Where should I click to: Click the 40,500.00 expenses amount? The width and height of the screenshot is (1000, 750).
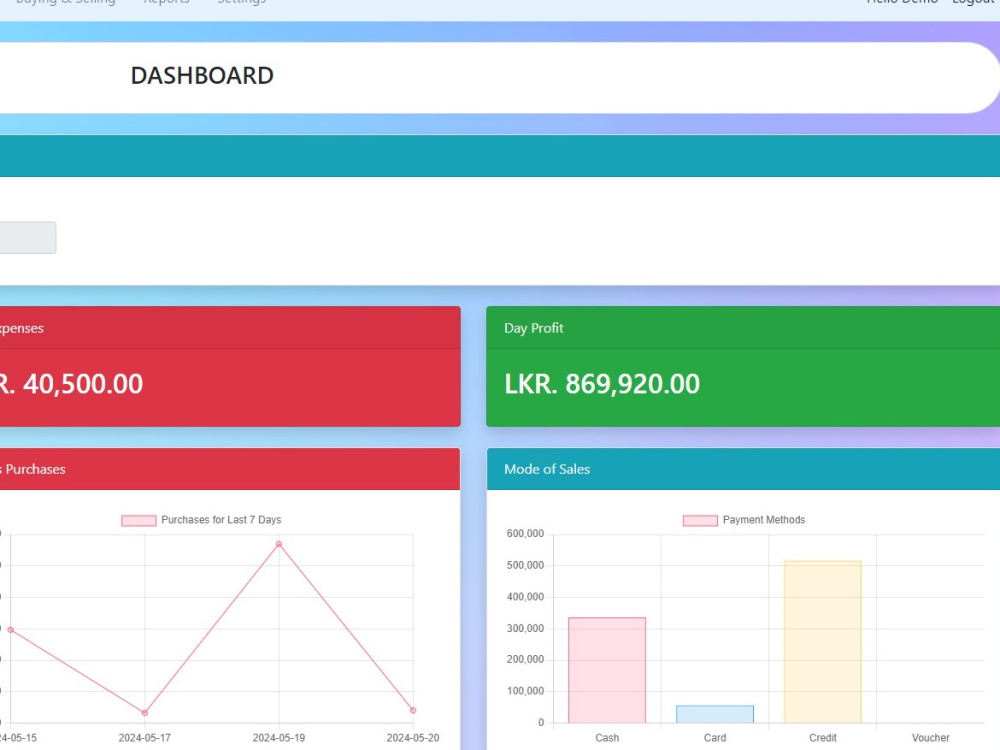click(x=83, y=384)
